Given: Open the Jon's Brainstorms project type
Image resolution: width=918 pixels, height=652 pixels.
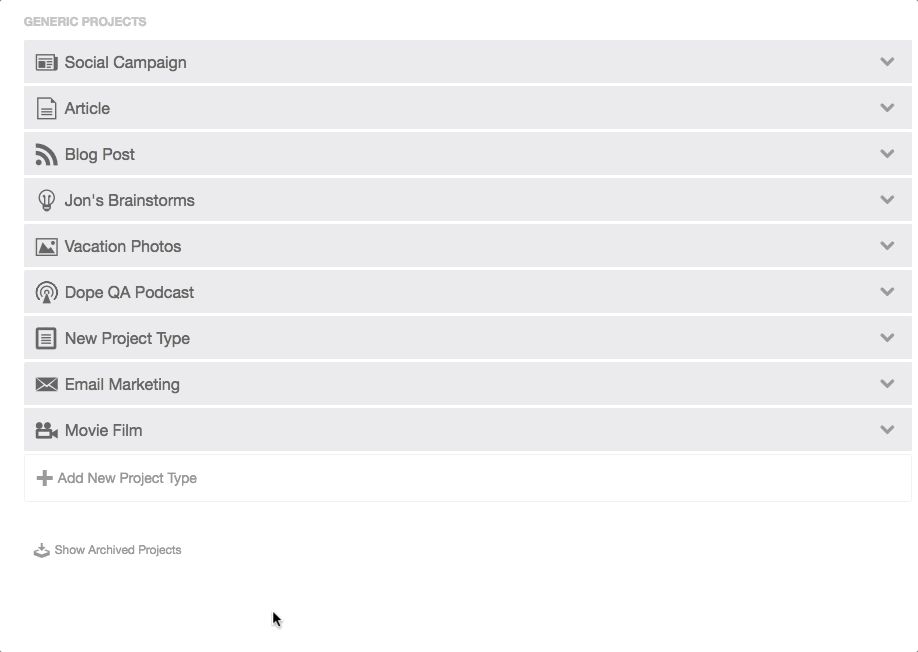Looking at the screenshot, I should [x=468, y=200].
